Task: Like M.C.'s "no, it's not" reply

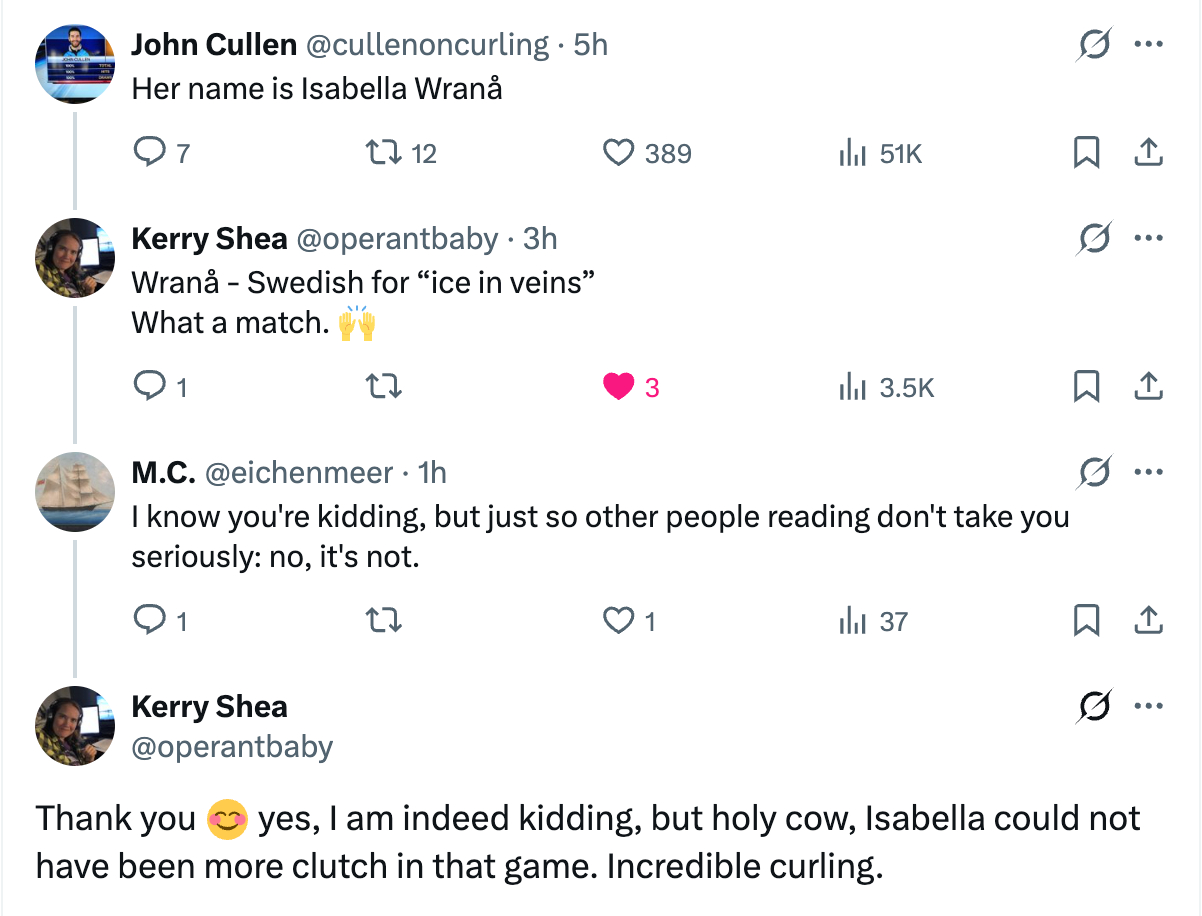Action: pyautogui.click(x=619, y=621)
